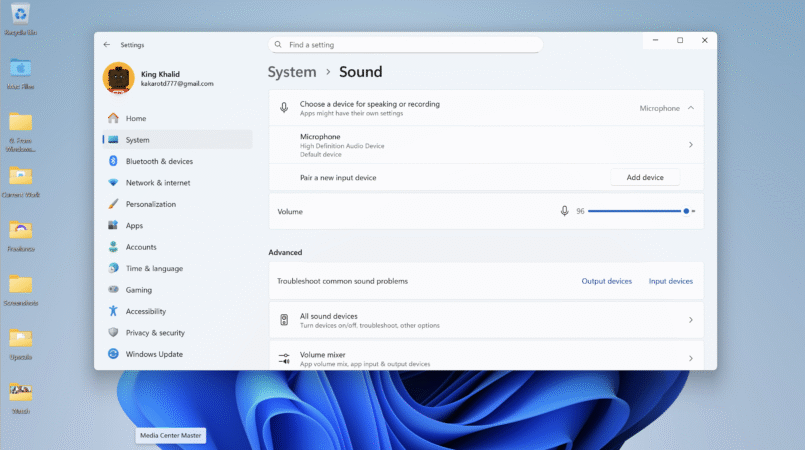Click the Apps icon in the sidebar
805x450 pixels.
point(113,225)
